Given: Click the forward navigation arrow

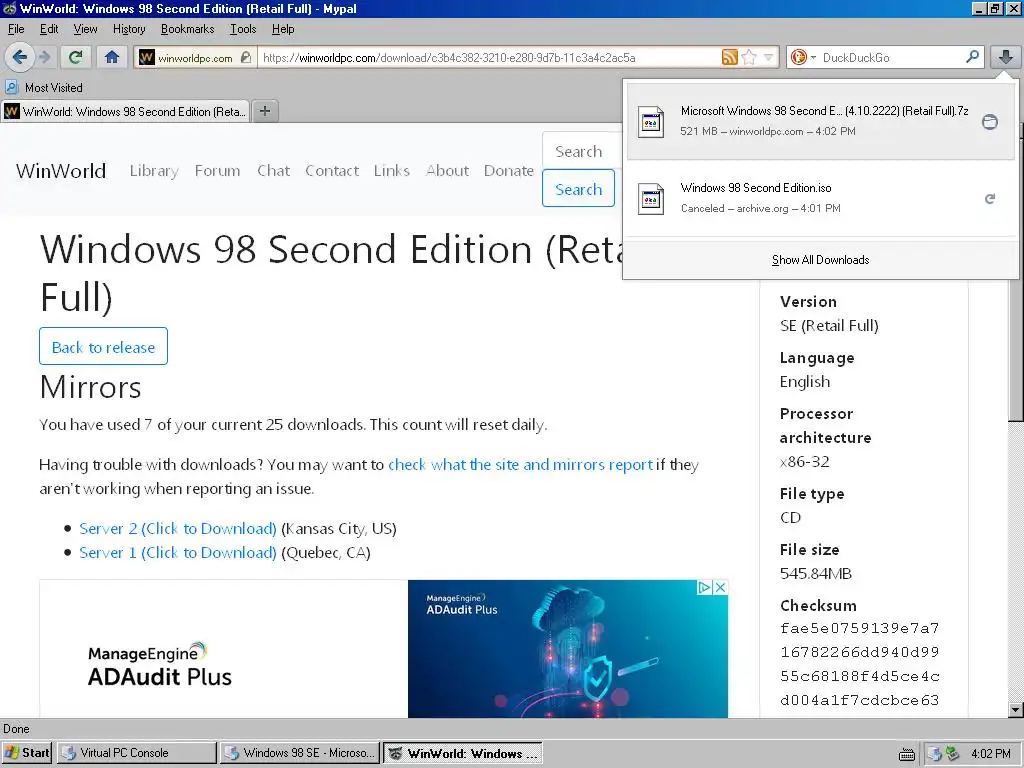Looking at the screenshot, I should 44,57.
